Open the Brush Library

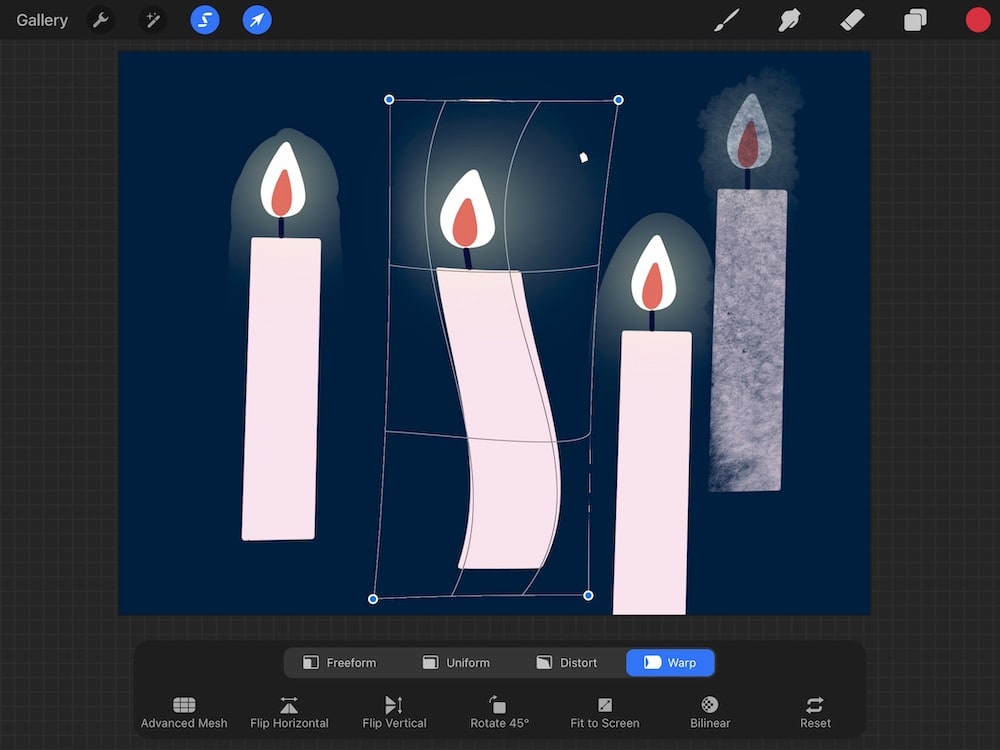pos(726,19)
